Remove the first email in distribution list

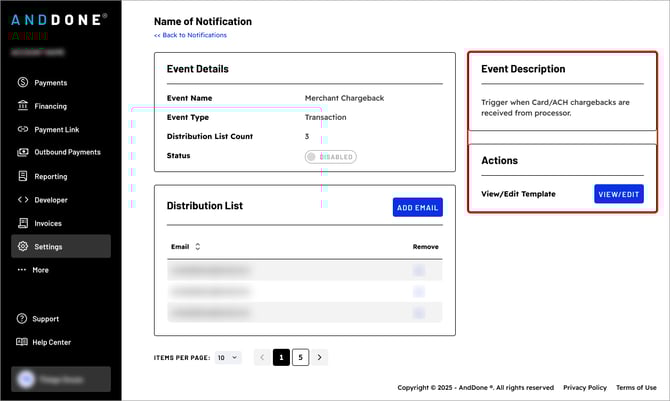(x=419, y=270)
